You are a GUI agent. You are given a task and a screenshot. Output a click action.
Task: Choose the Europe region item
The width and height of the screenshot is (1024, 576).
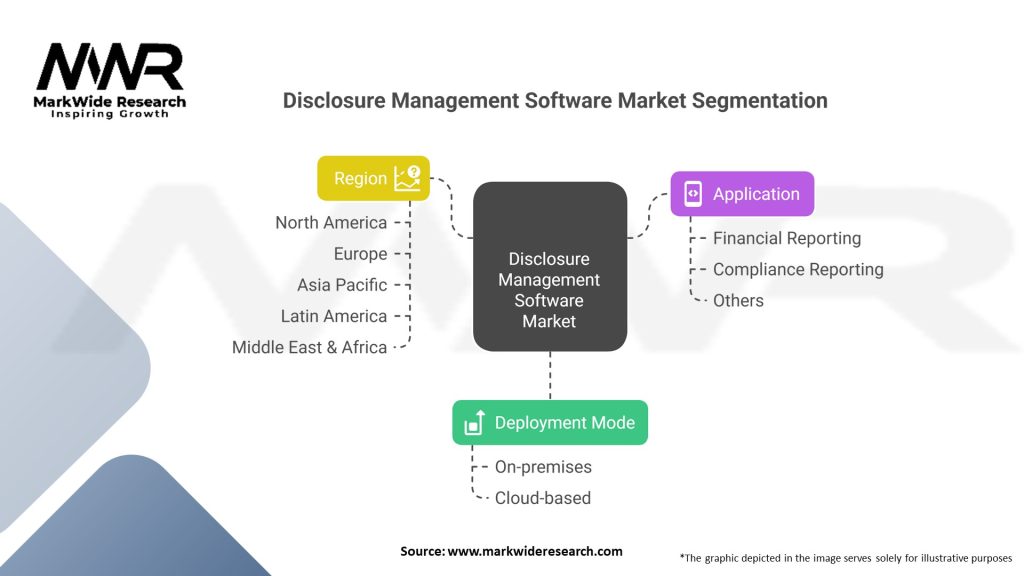tap(360, 254)
